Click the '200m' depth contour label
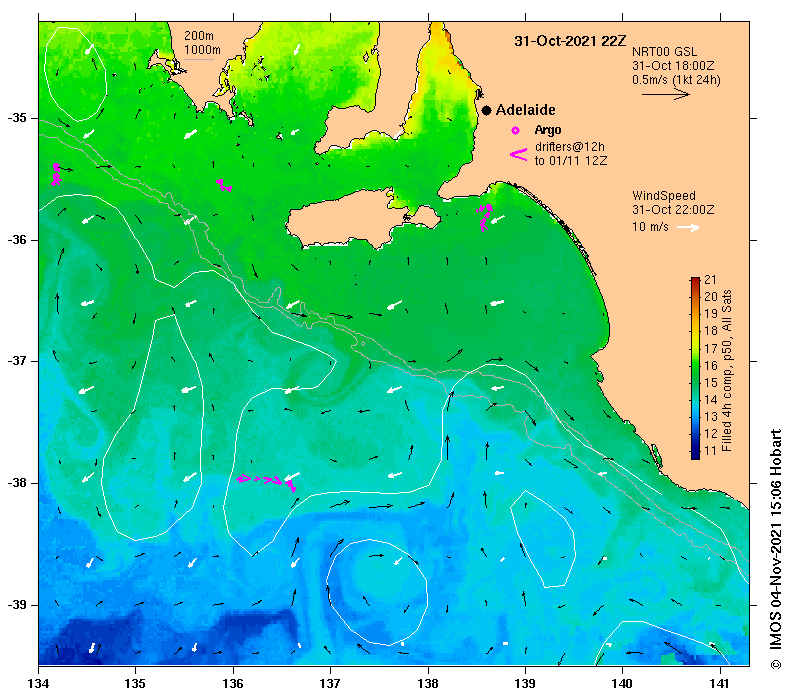This screenshot has width=791, height=700. pos(199,36)
